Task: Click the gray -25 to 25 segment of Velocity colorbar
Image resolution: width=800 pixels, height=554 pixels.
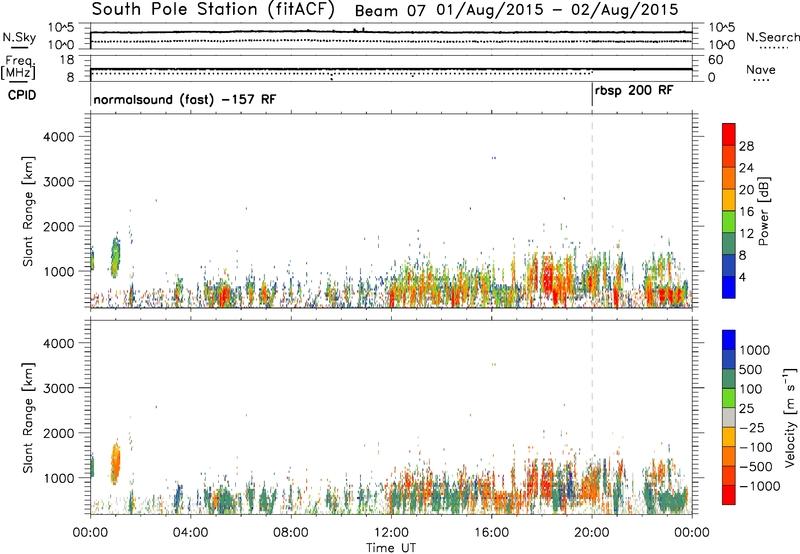Action: 729,417
